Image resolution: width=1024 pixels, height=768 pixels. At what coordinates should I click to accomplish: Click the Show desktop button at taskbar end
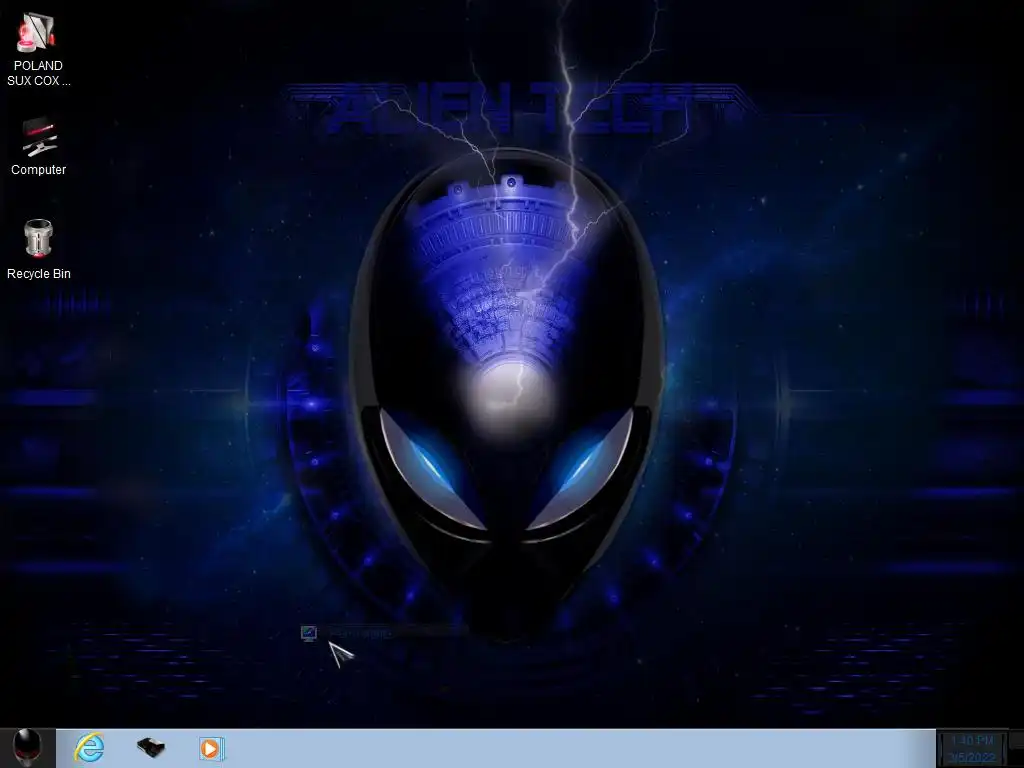(x=1016, y=748)
